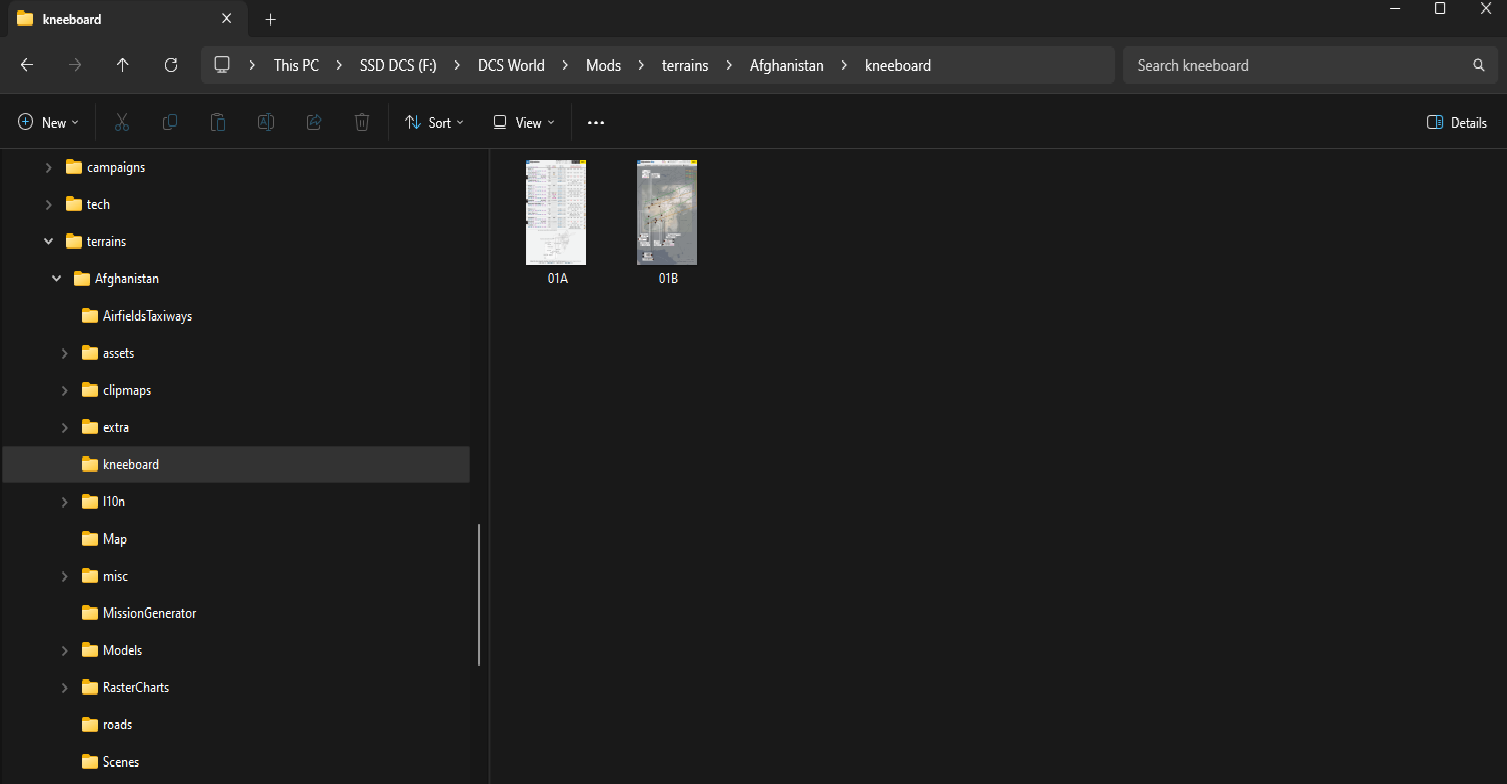
Task: Click the Rename icon in toolbar
Action: tap(266, 122)
